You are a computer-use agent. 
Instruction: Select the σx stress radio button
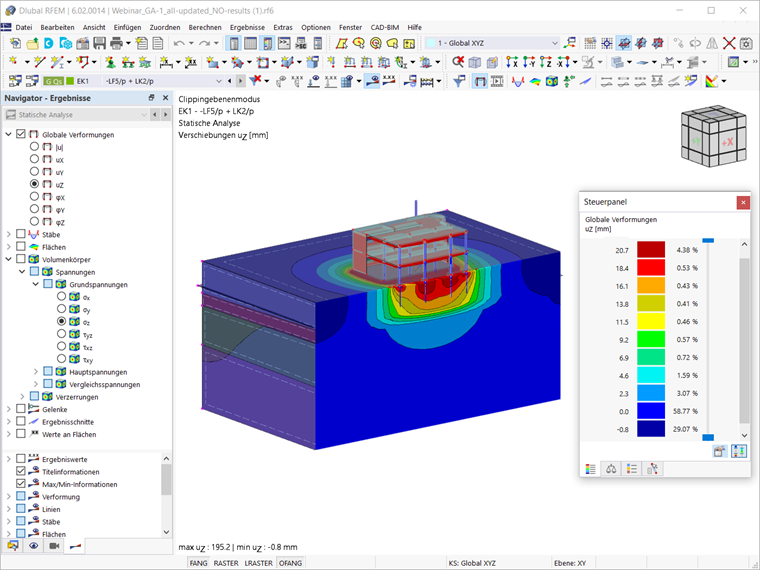(x=61, y=297)
